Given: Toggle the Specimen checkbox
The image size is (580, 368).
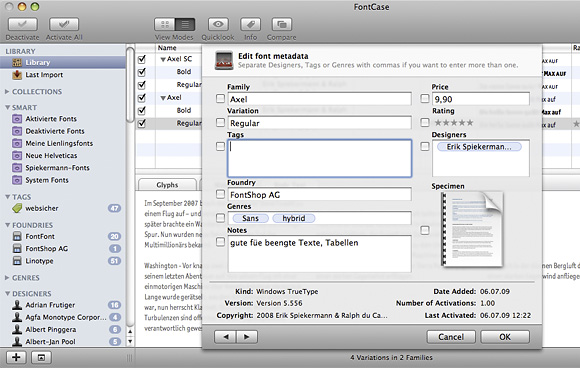Looking at the screenshot, I should coord(425,230).
